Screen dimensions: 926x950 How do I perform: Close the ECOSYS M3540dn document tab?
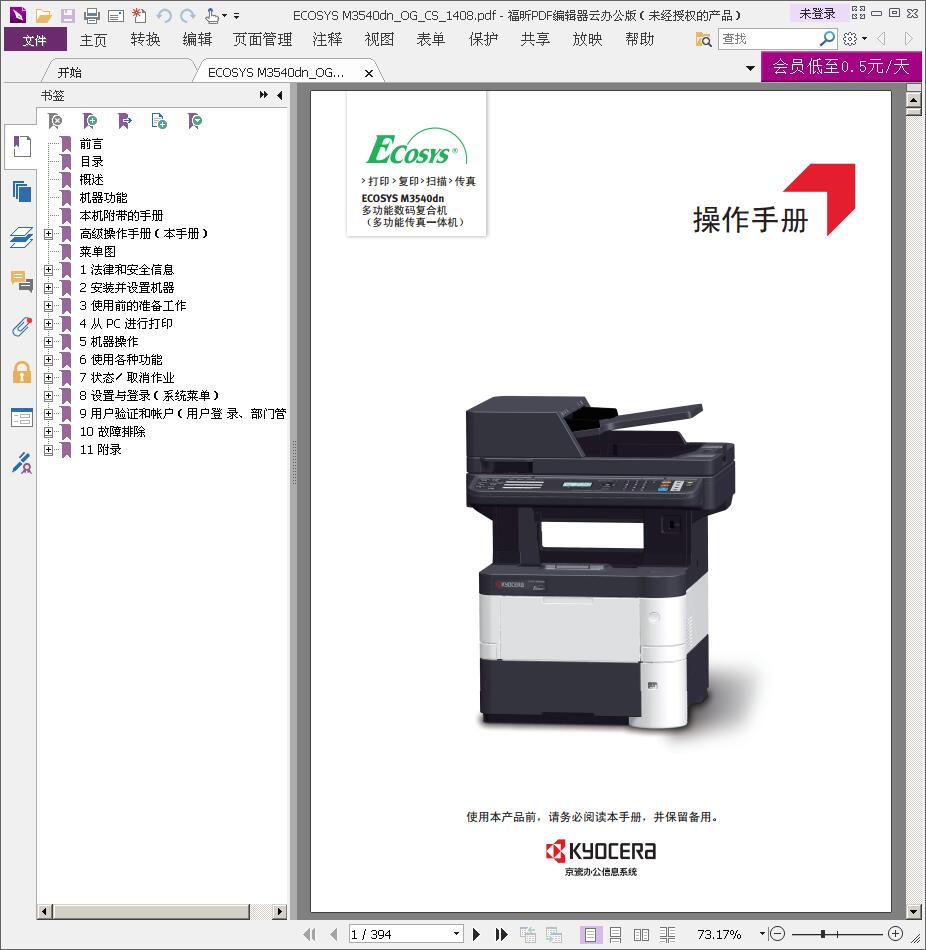point(368,73)
